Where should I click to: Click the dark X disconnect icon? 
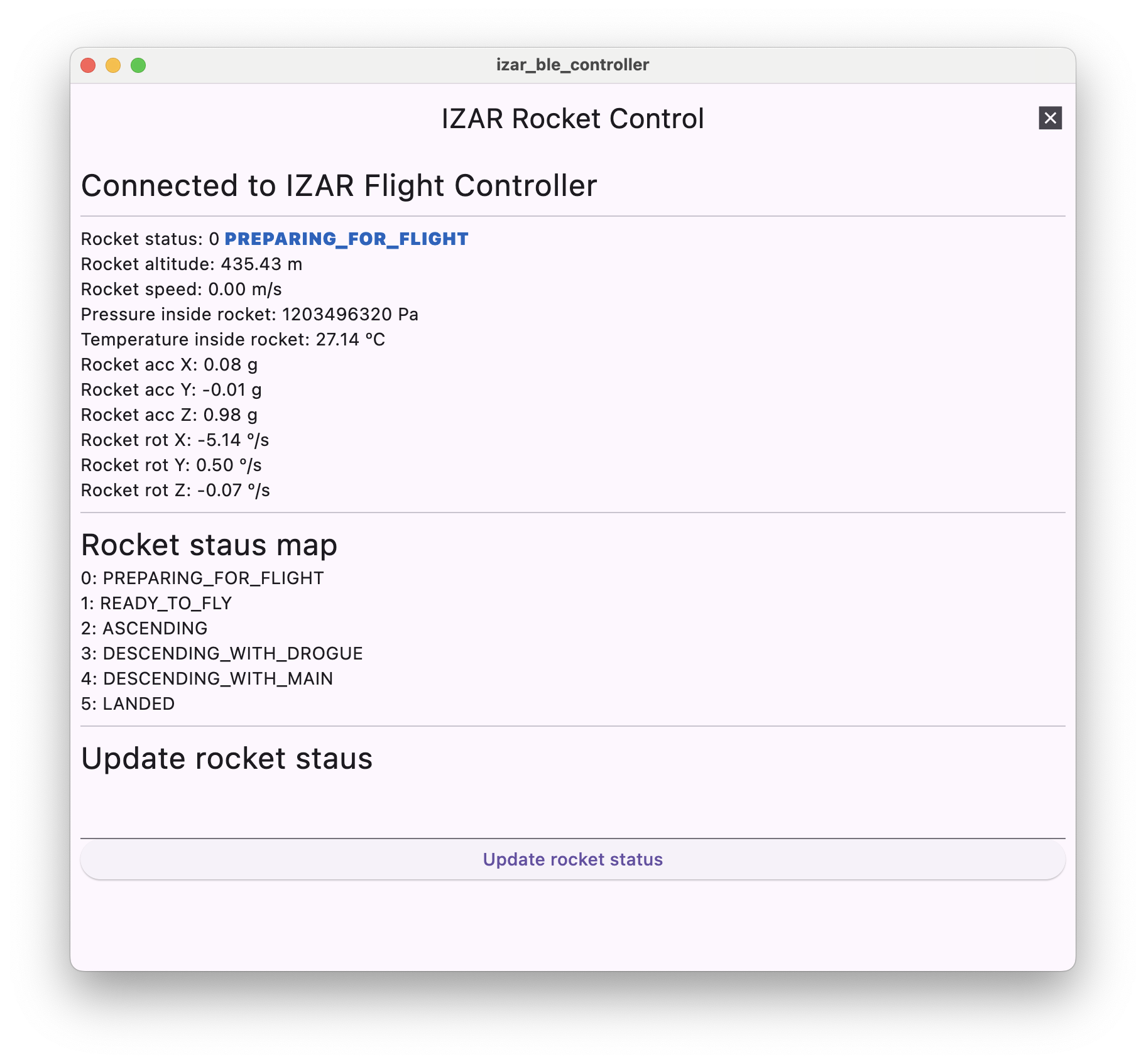(x=1050, y=118)
